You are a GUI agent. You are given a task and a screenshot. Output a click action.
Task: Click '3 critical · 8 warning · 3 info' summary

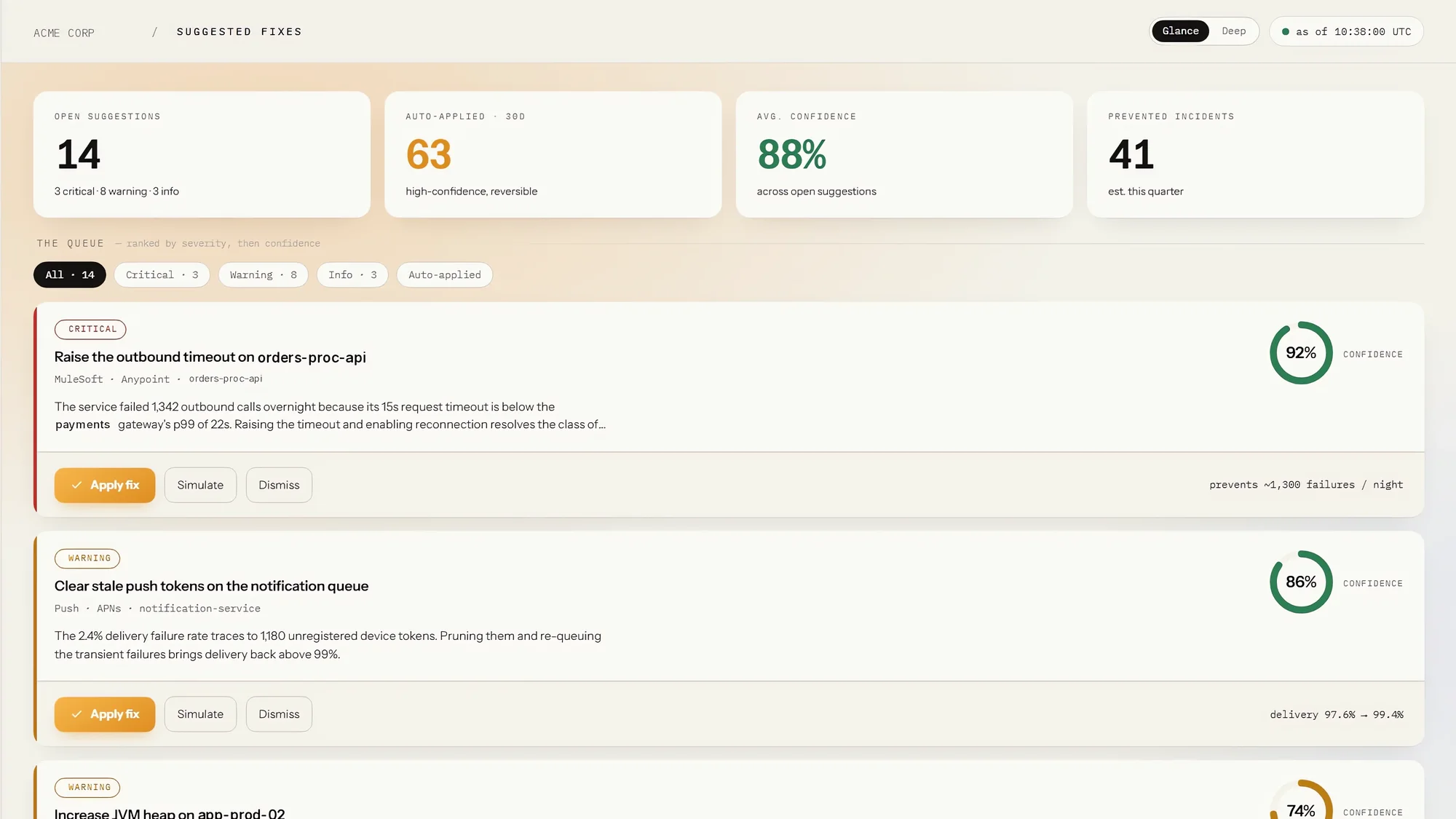click(x=116, y=191)
